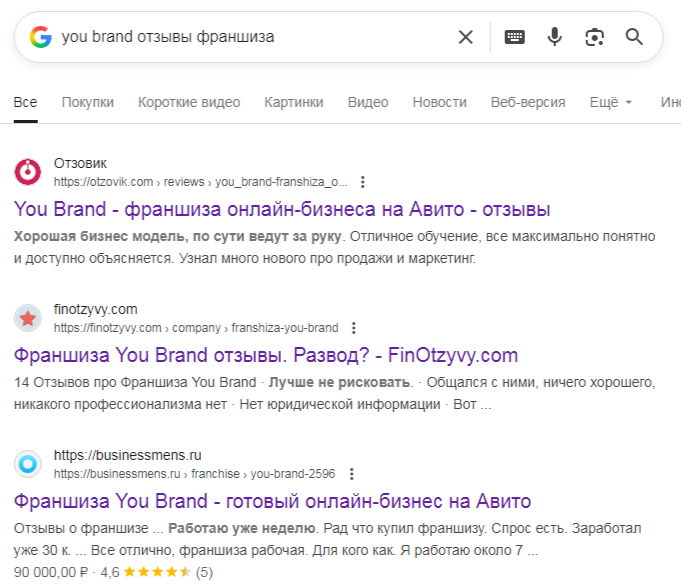
Task: Open the FinOtzyvy.com Развод result link
Action: coord(265,356)
